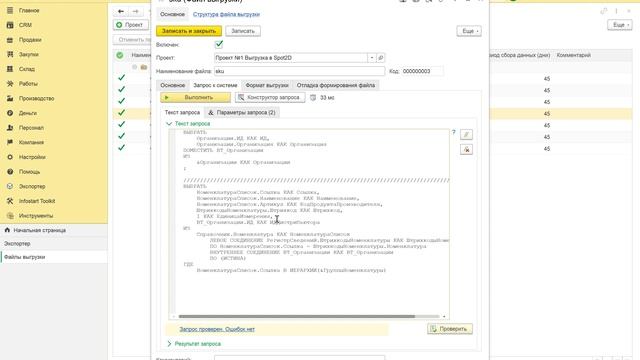Open Конструктор запроса
Screen dimensions: 640x360
[270, 98]
